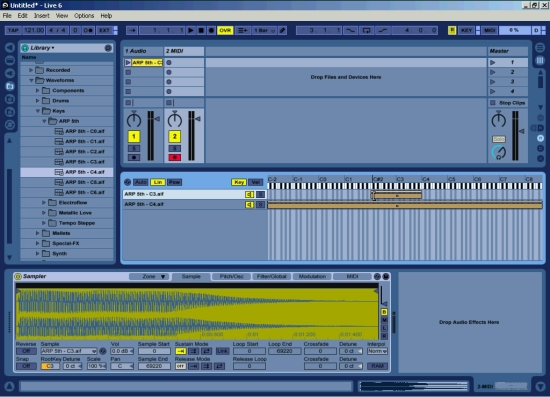Toggle the KEY map mode switch
The height and width of the screenshot is (397, 550).
coord(466,31)
